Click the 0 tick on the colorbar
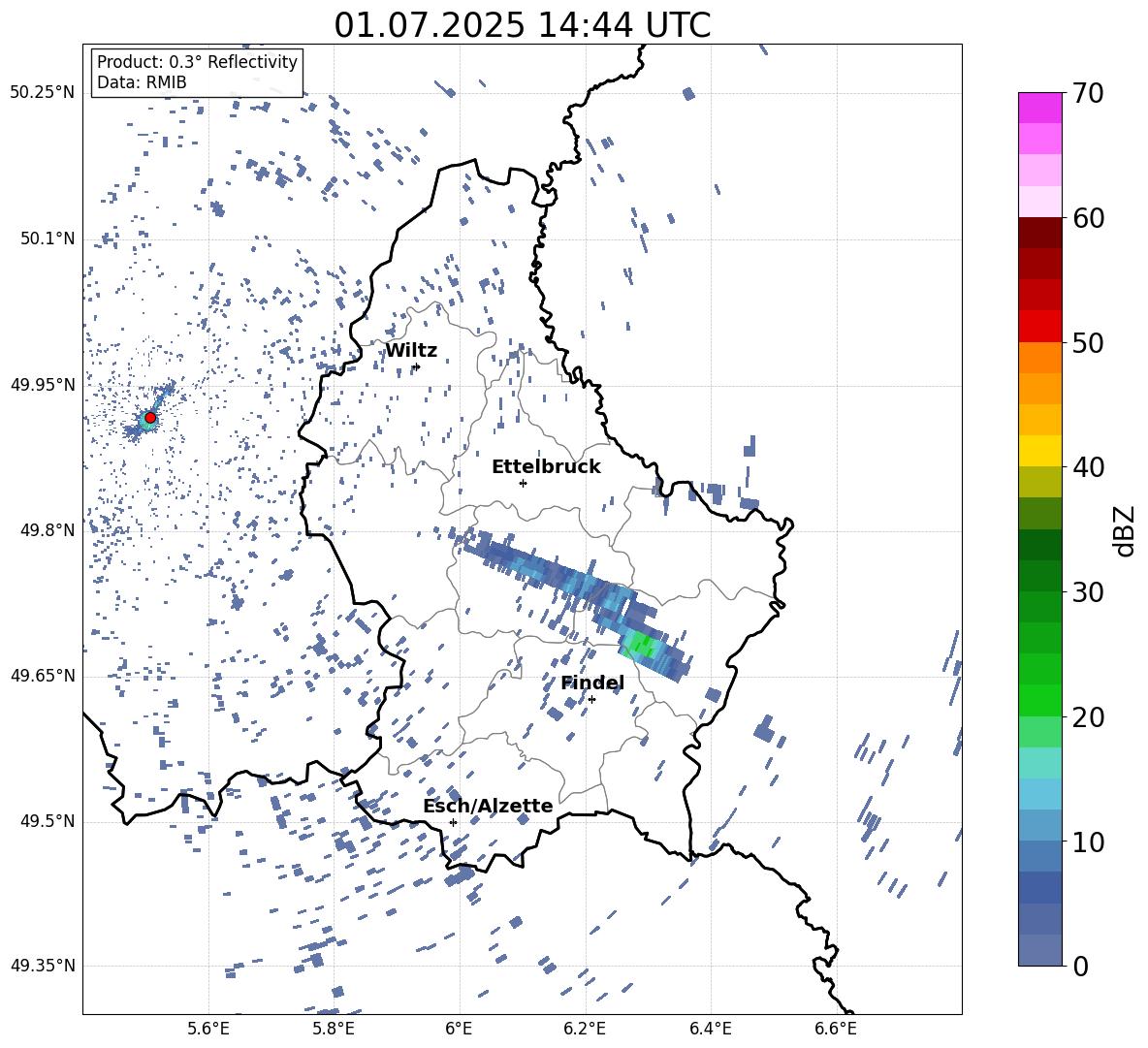The height and width of the screenshot is (1048, 1148). click(1080, 966)
